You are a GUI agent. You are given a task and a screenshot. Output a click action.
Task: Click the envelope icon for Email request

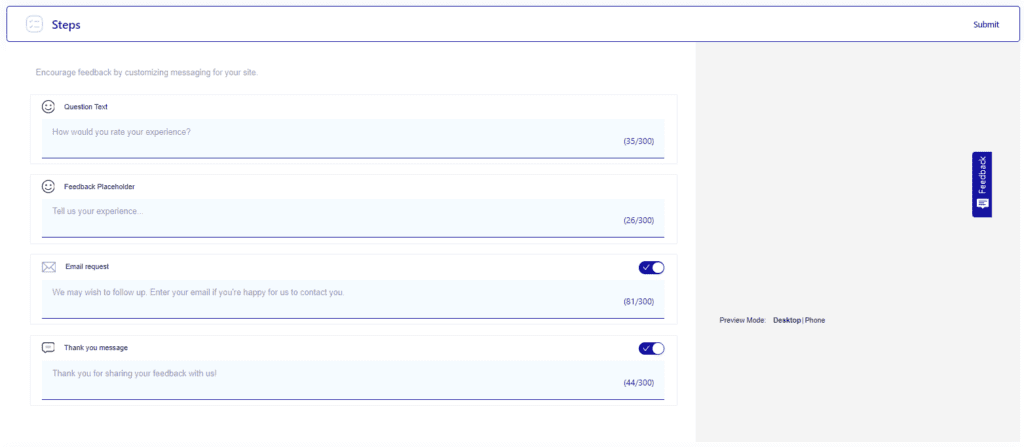(x=49, y=267)
